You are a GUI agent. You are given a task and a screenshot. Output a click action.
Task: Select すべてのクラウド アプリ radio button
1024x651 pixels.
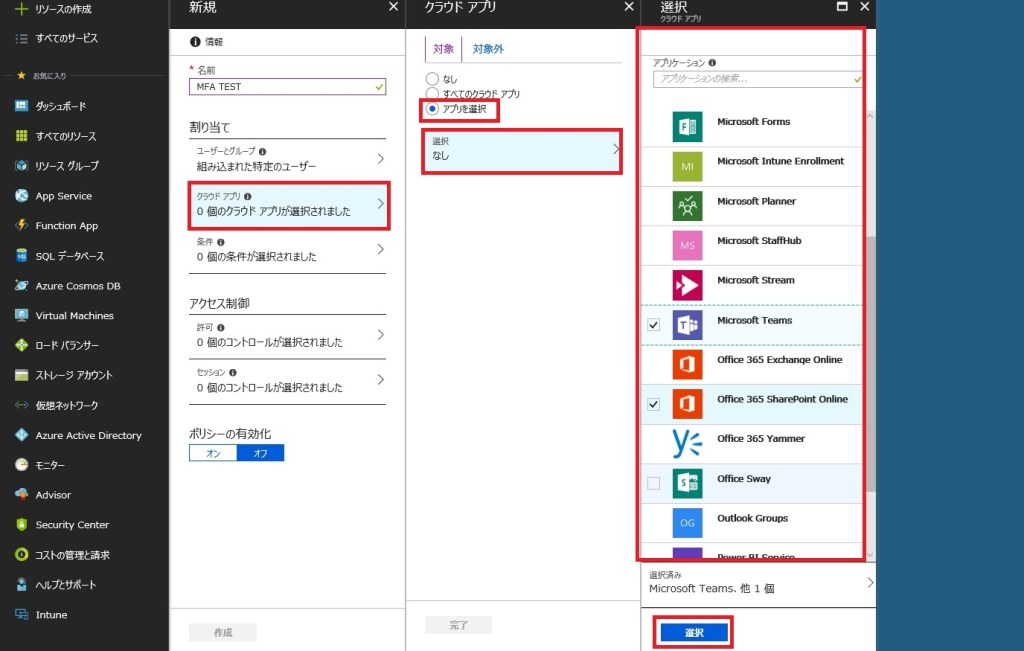coord(432,93)
